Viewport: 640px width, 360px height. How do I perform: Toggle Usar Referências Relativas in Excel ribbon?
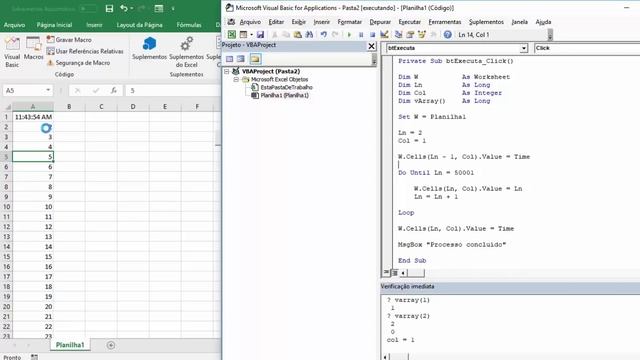click(x=85, y=51)
